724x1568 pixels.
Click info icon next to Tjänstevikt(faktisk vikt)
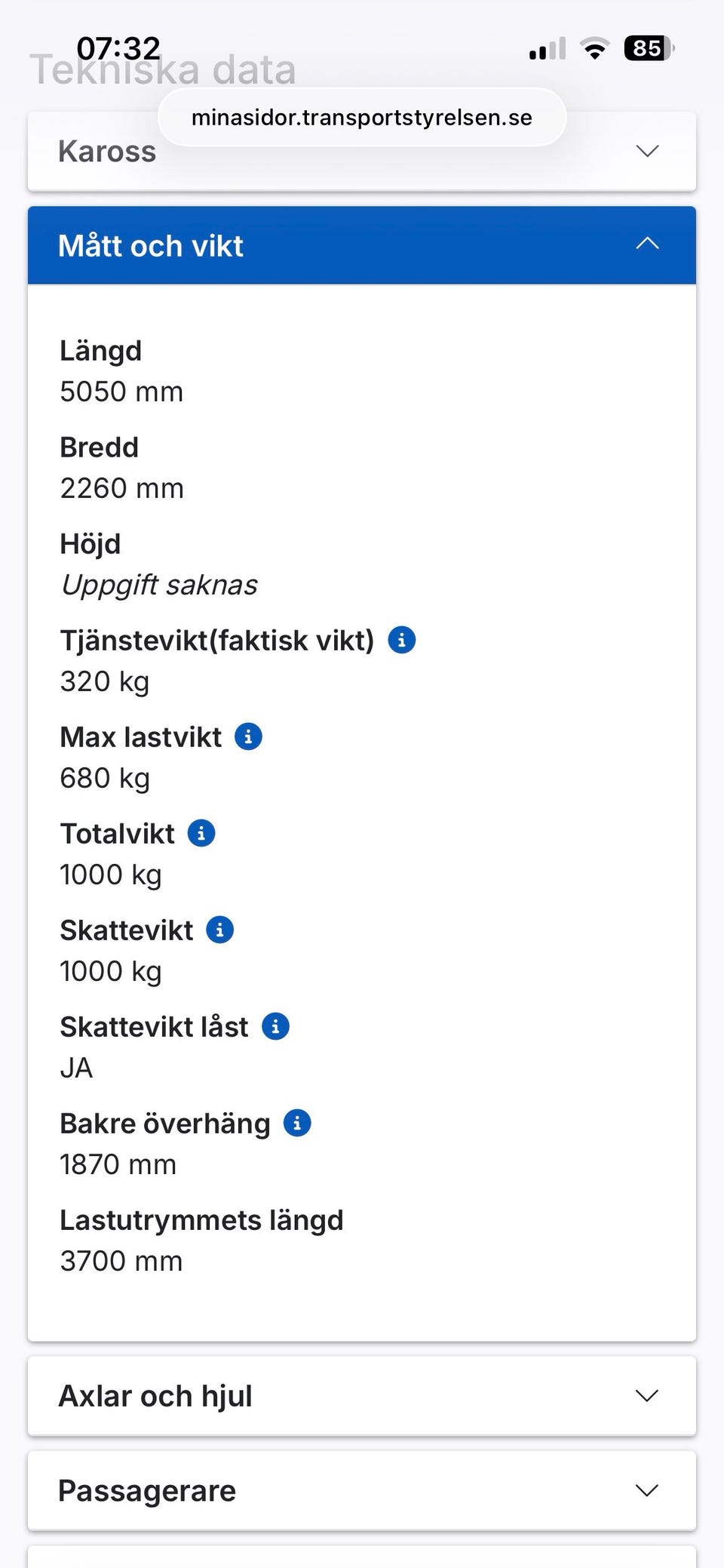click(401, 640)
